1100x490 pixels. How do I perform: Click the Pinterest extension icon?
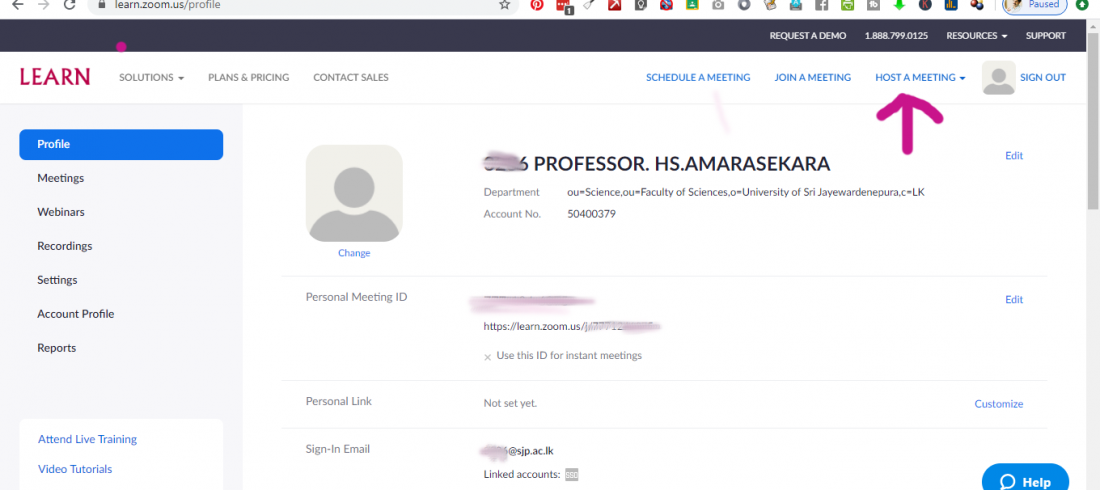[537, 4]
